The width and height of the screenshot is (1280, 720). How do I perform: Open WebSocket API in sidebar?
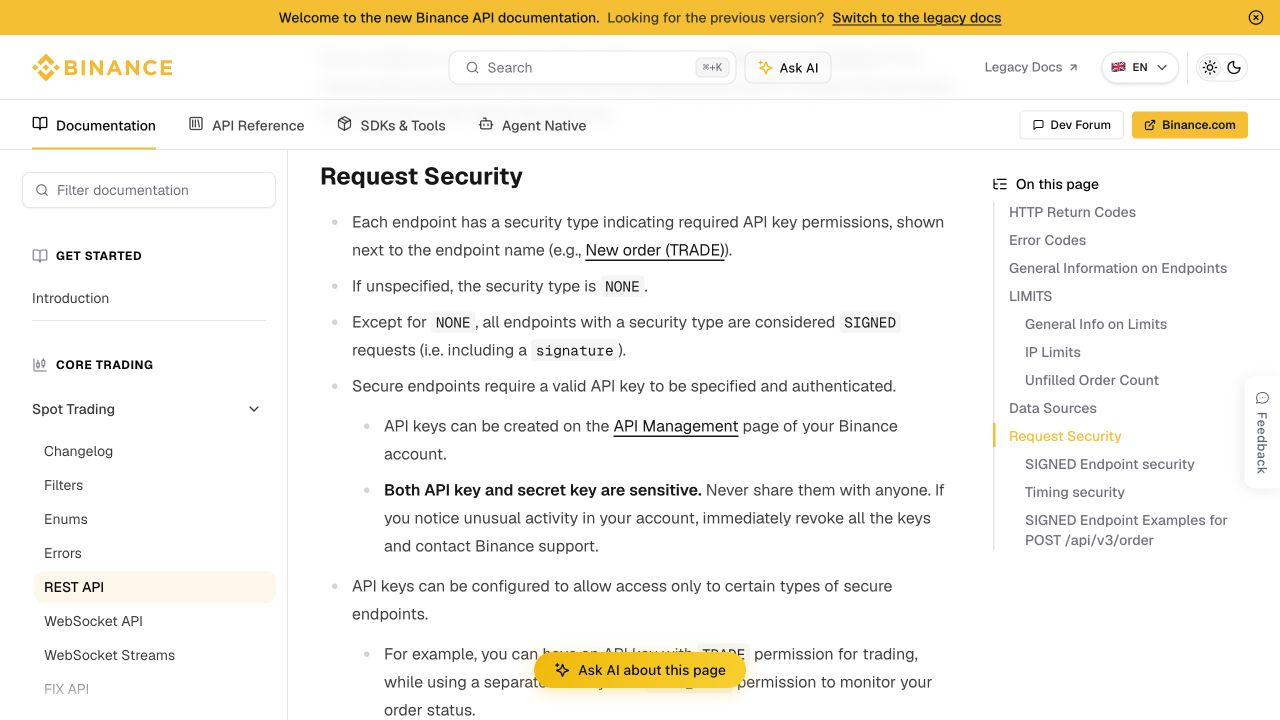click(x=93, y=621)
